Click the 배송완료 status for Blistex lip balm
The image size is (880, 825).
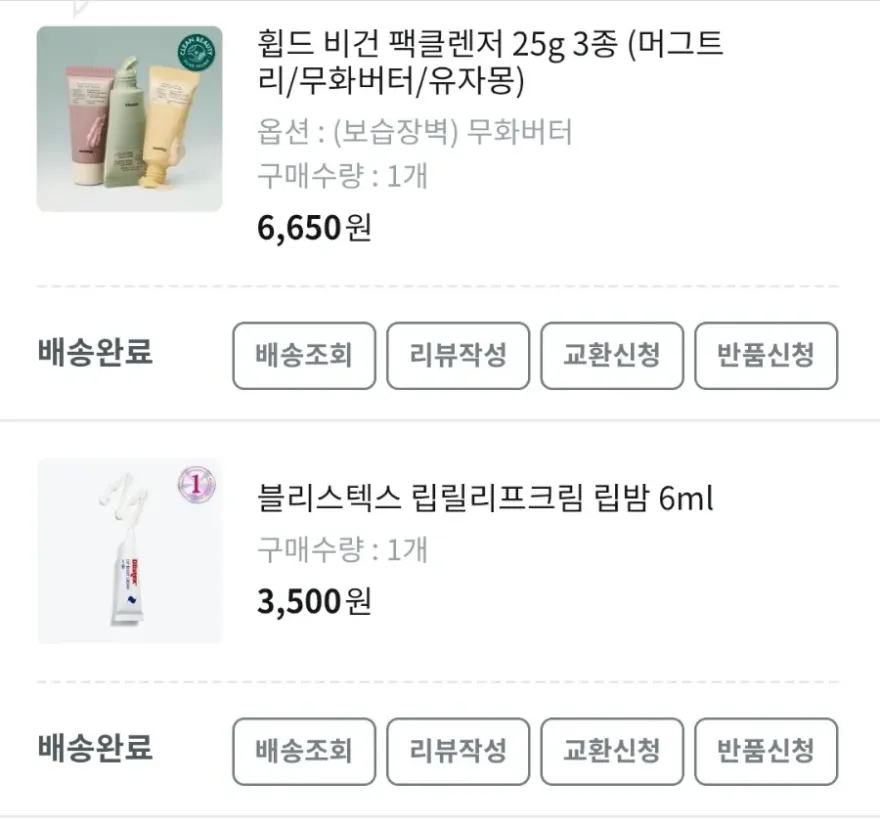pyautogui.click(x=95, y=748)
